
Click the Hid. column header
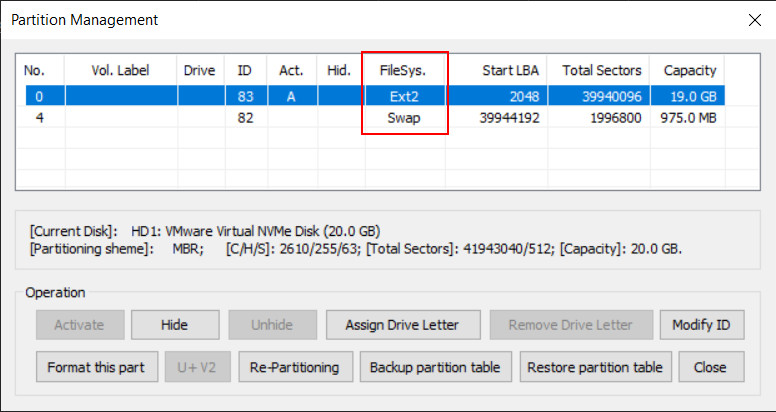[340, 70]
